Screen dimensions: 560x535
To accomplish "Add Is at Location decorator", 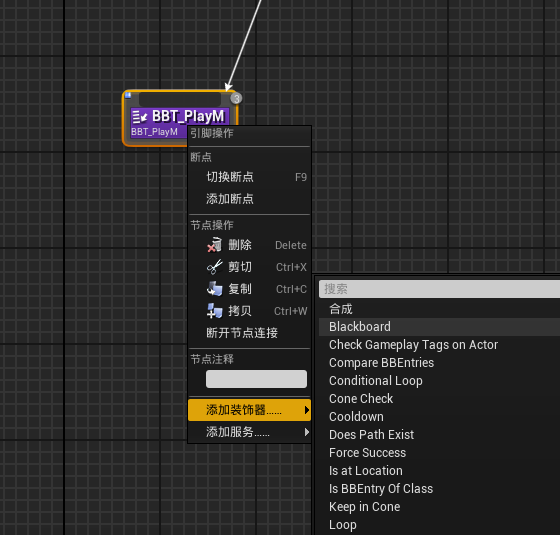I will pyautogui.click(x=439, y=471).
